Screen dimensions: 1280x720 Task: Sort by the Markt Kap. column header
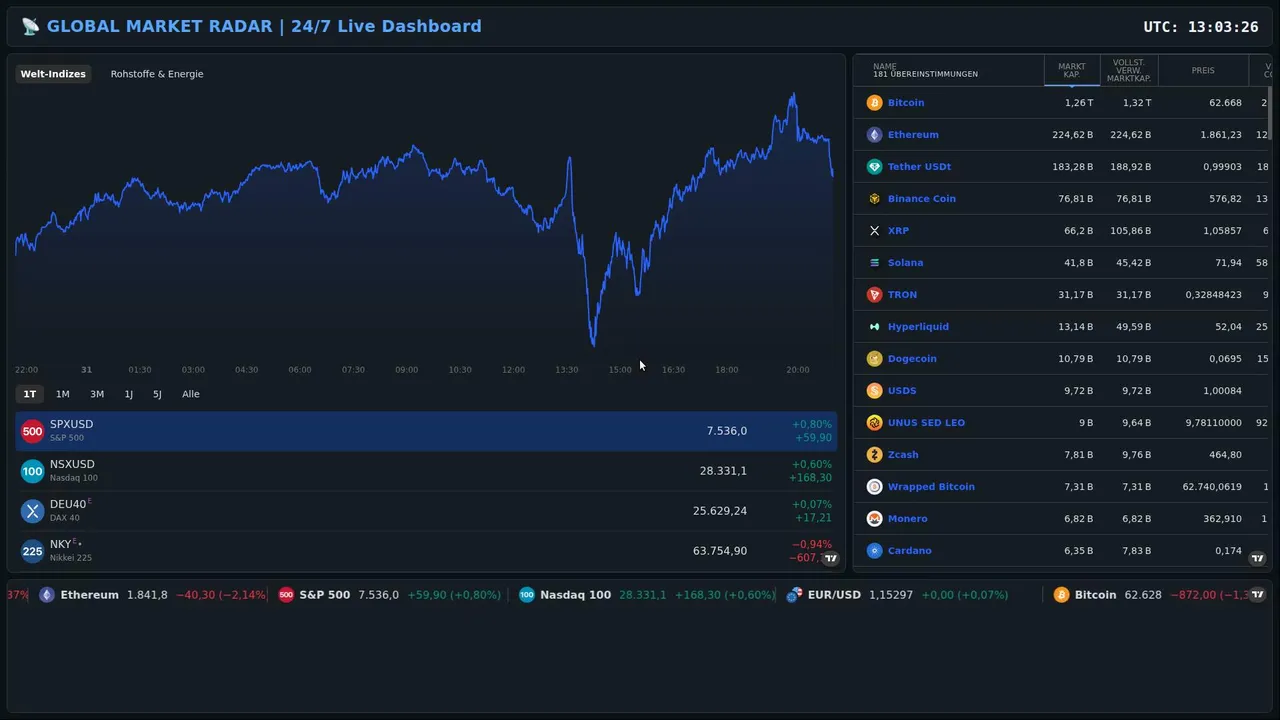click(1072, 71)
